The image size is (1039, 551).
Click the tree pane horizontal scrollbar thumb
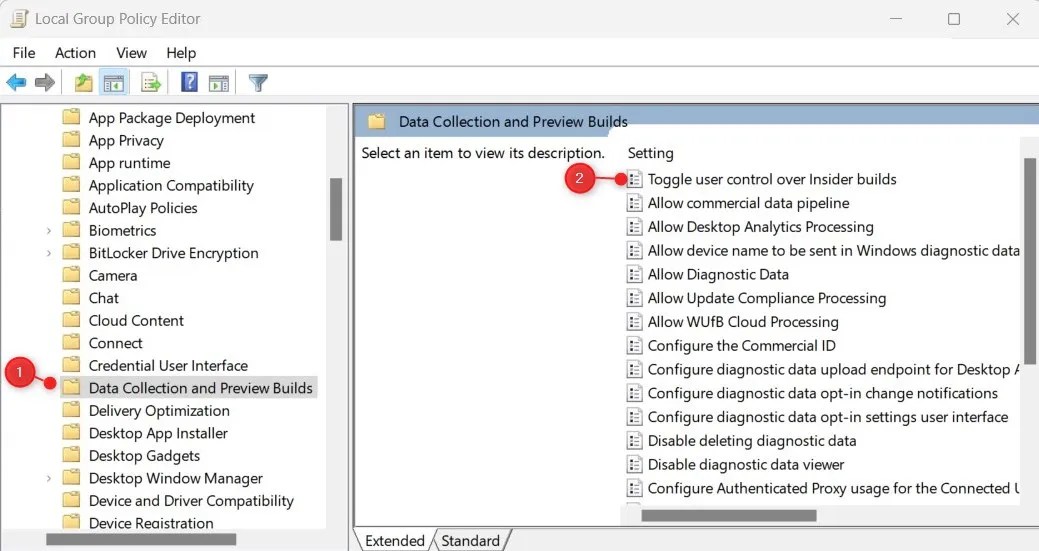click(141, 540)
